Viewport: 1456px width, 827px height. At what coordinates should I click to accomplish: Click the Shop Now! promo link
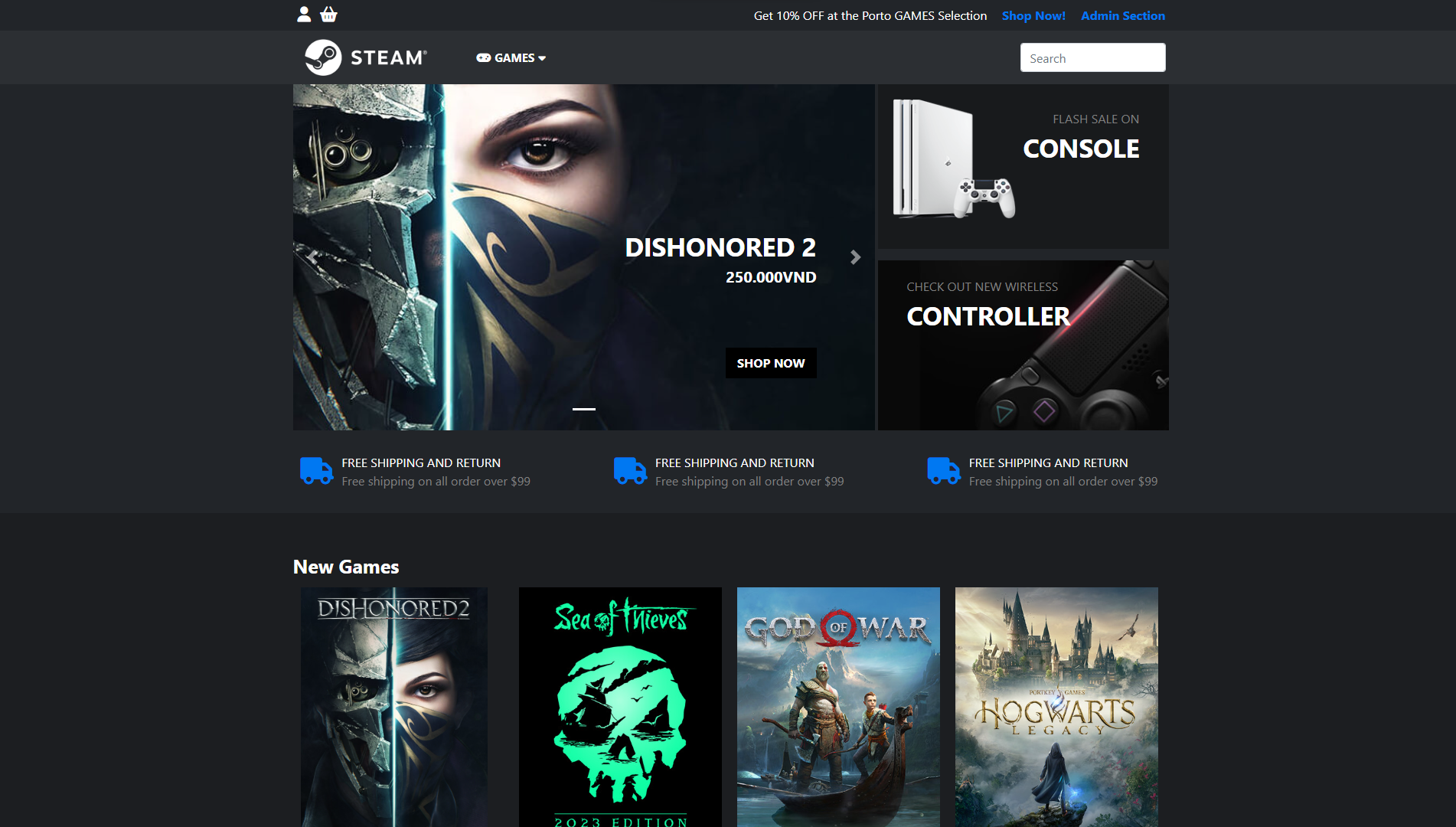click(1033, 16)
